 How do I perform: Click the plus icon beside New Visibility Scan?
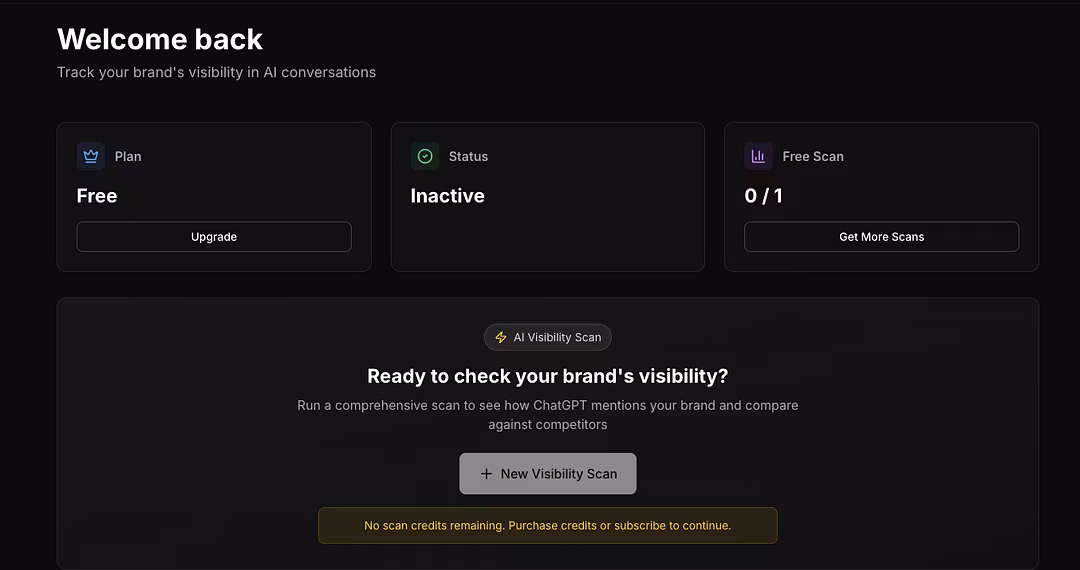coord(487,474)
